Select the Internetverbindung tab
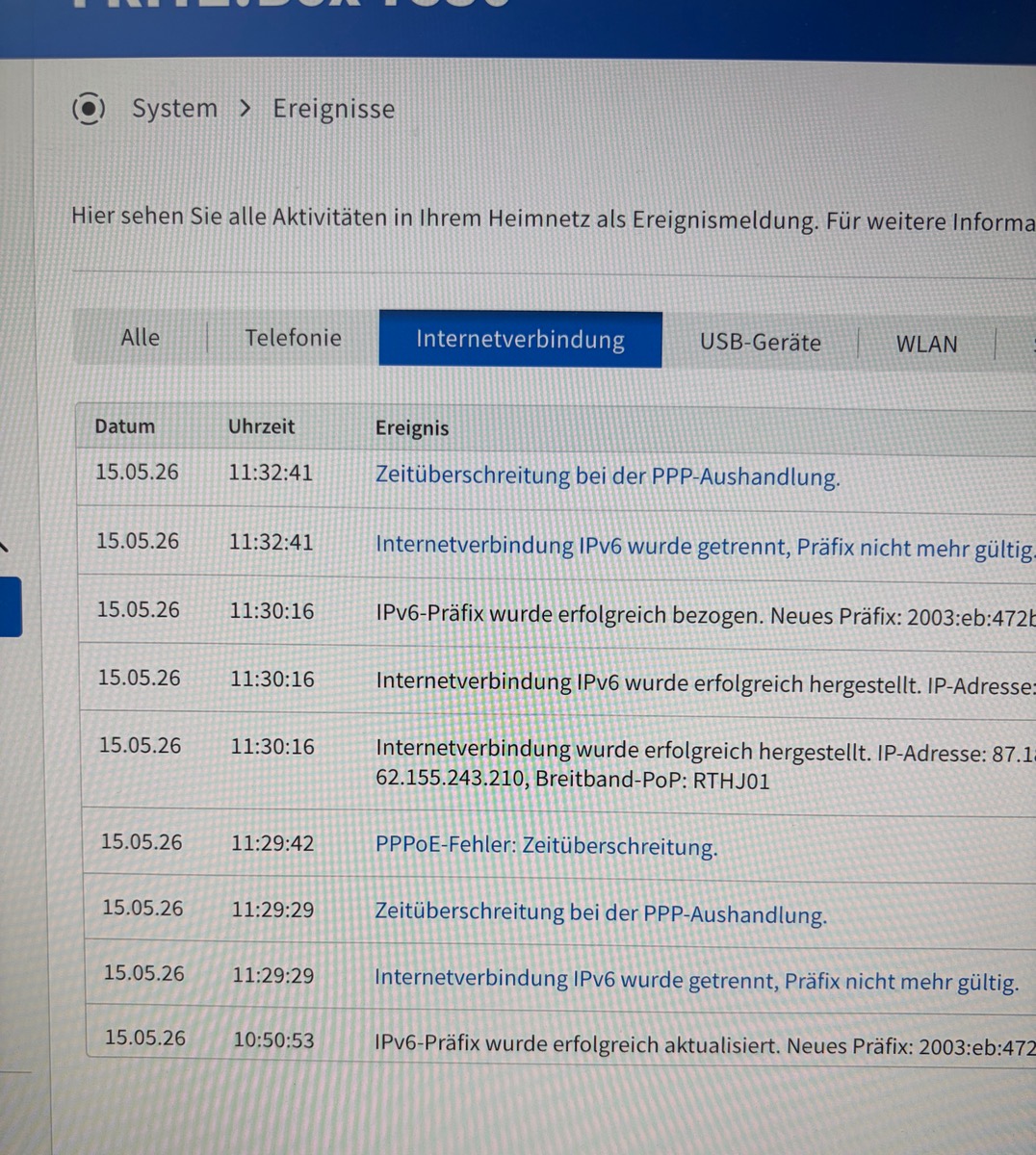The width and height of the screenshot is (1036, 1155). [520, 339]
